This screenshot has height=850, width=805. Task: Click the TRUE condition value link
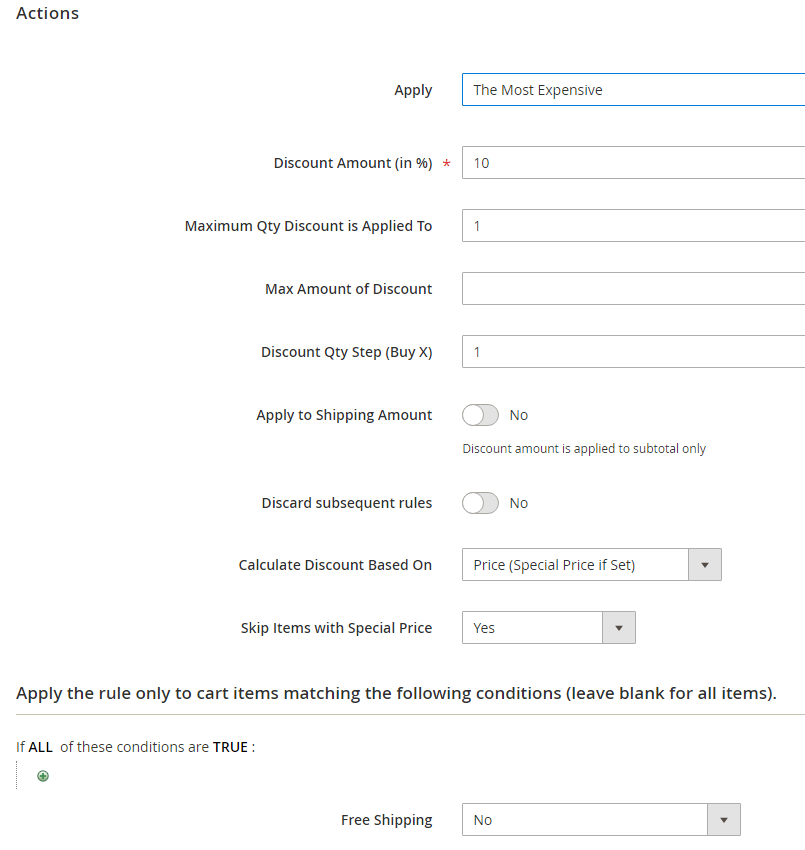coord(230,747)
